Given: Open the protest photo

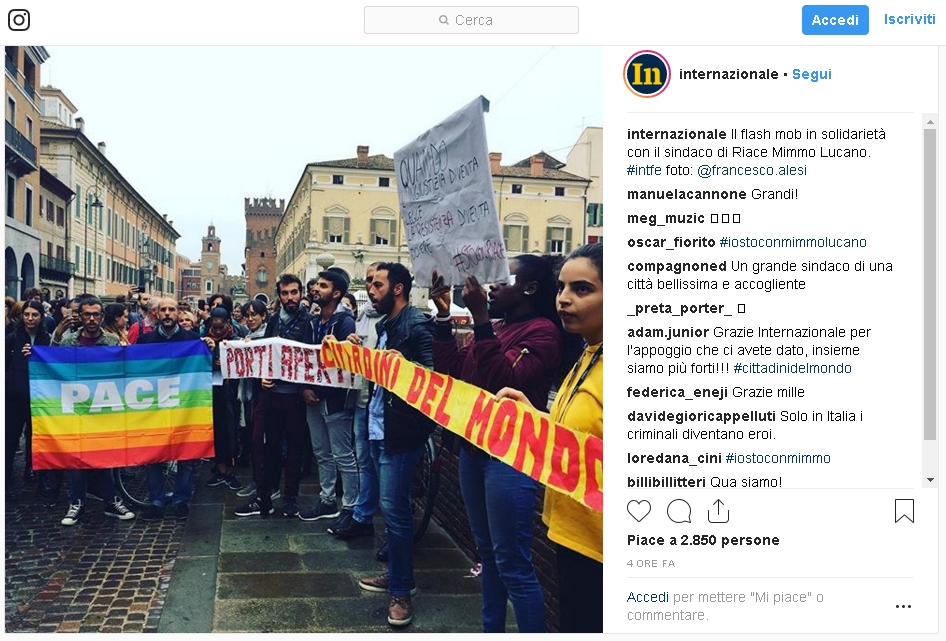Looking at the screenshot, I should coord(304,339).
